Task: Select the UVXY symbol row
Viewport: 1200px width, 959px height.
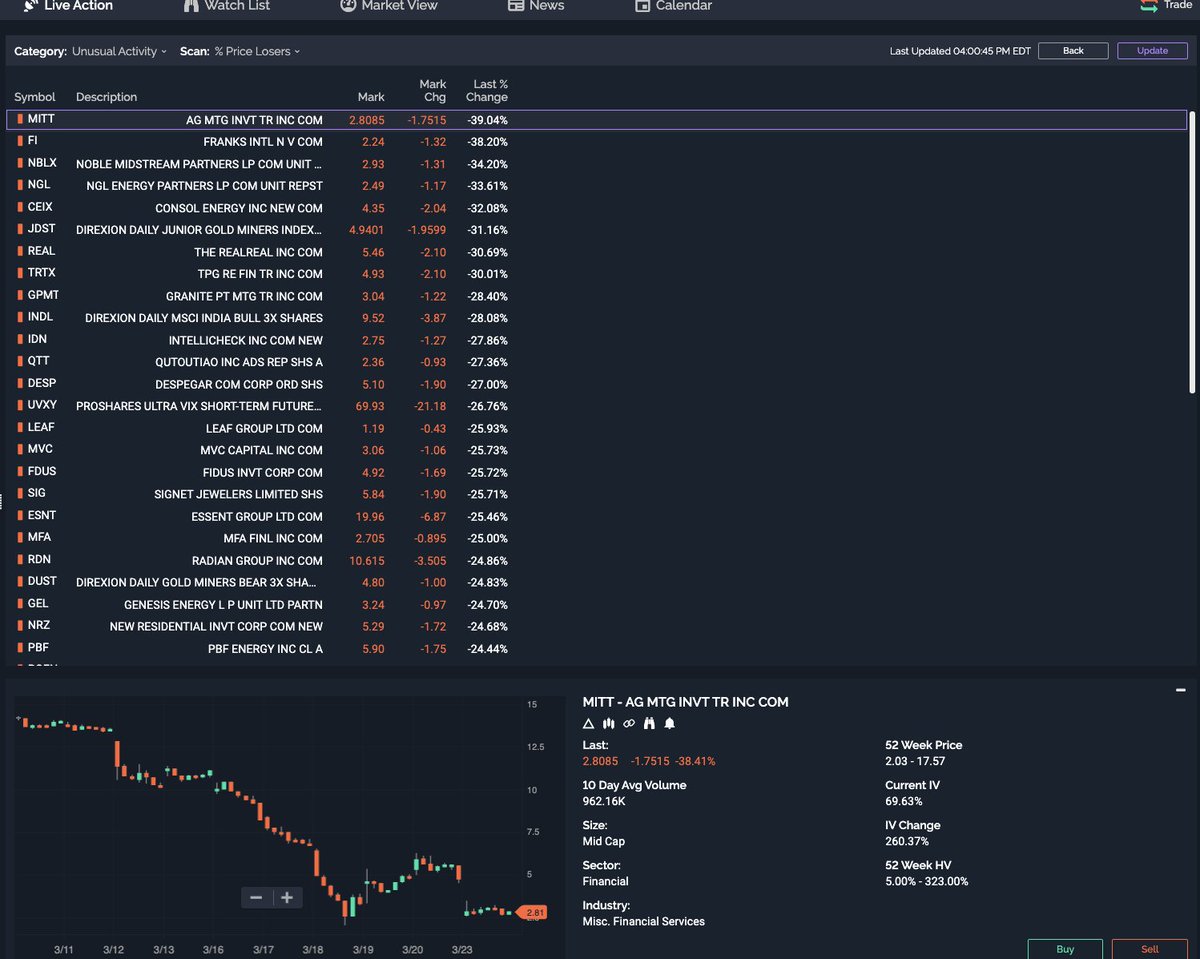Action: pos(597,406)
